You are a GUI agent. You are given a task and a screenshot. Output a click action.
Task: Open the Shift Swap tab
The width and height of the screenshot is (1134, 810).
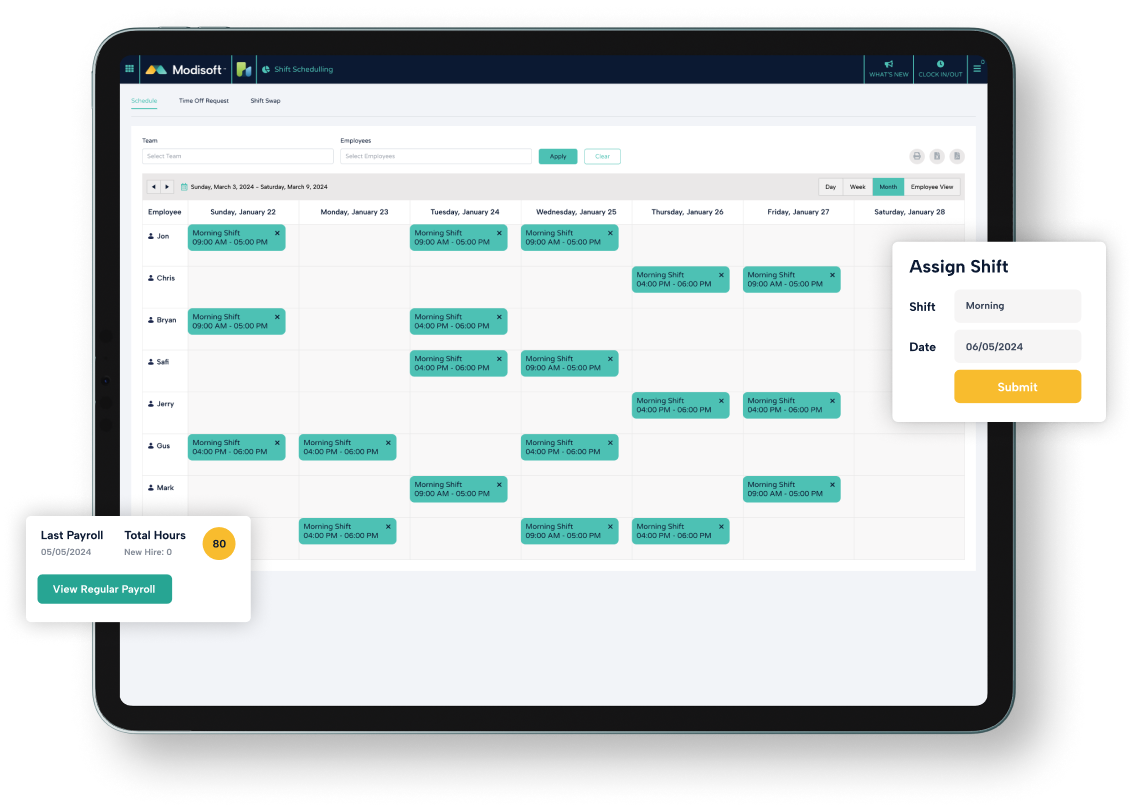point(264,101)
